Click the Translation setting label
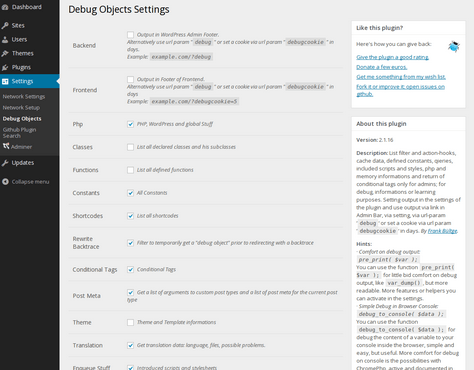The width and height of the screenshot is (474, 370). [x=88, y=345]
